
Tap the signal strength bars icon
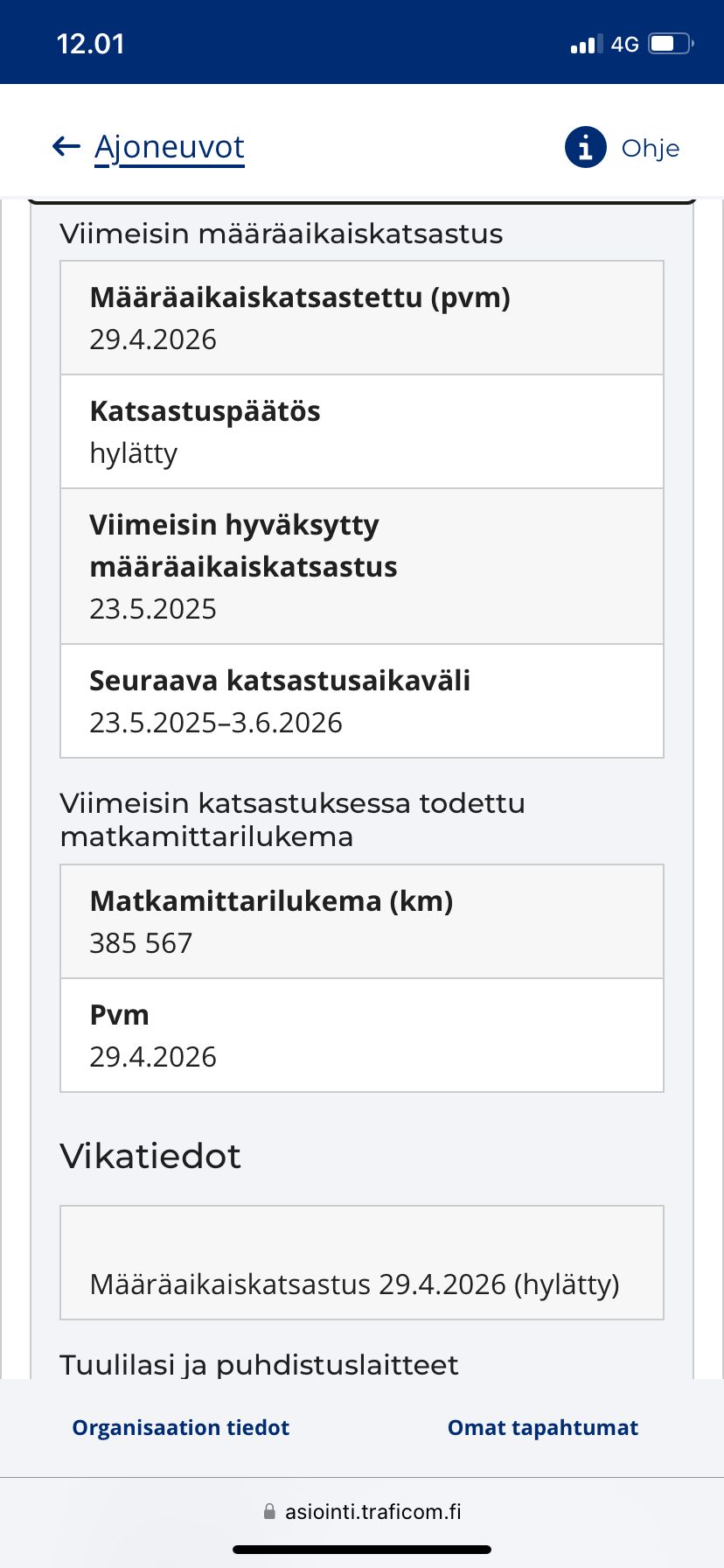click(587, 44)
